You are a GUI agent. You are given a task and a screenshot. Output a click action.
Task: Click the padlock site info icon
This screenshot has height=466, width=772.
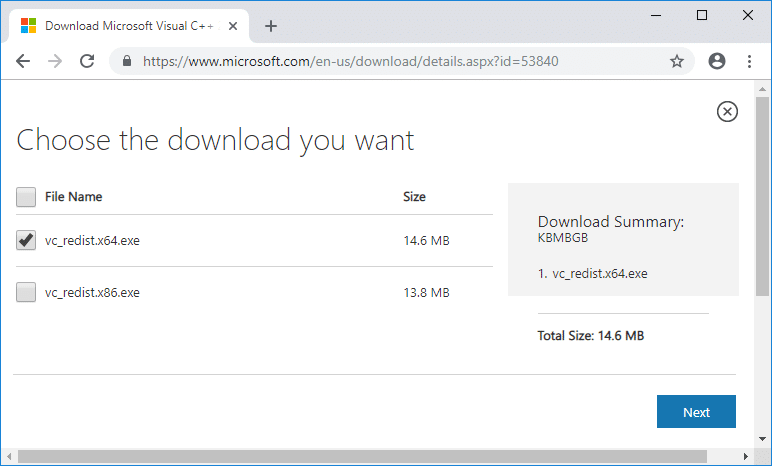127,61
